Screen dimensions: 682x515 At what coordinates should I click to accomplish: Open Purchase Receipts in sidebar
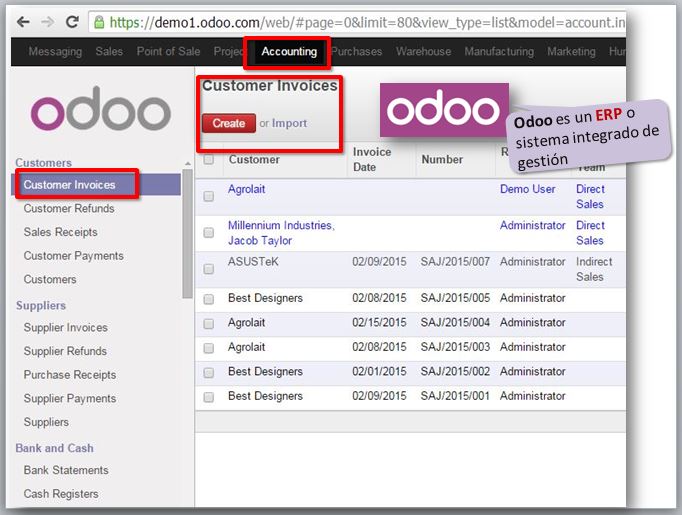(x=70, y=375)
